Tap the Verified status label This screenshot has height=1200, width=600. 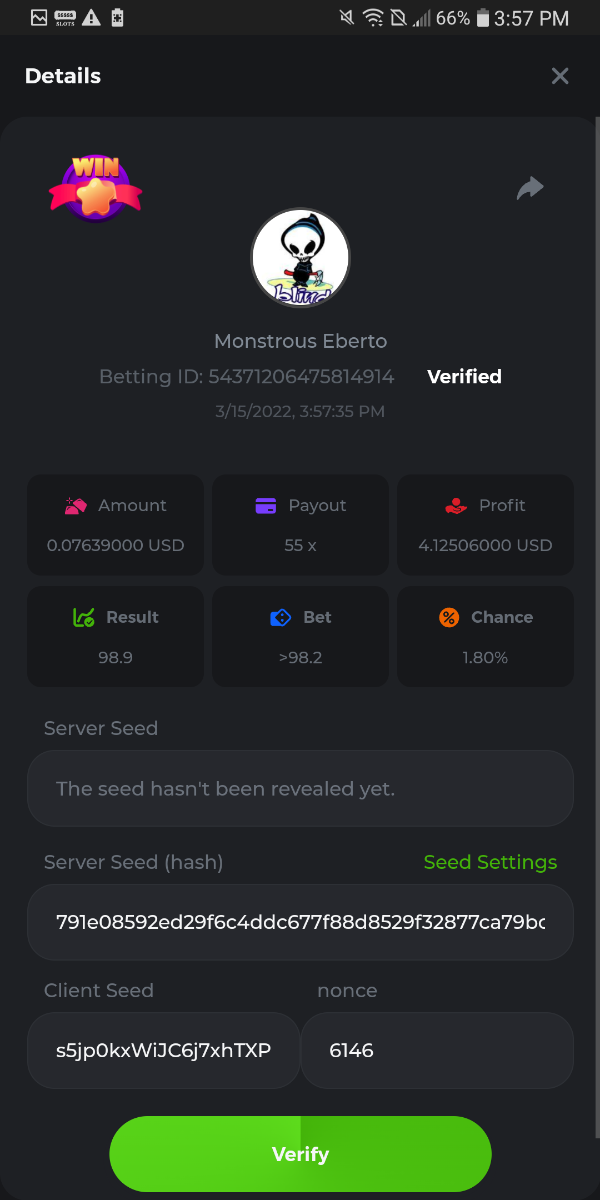click(464, 377)
